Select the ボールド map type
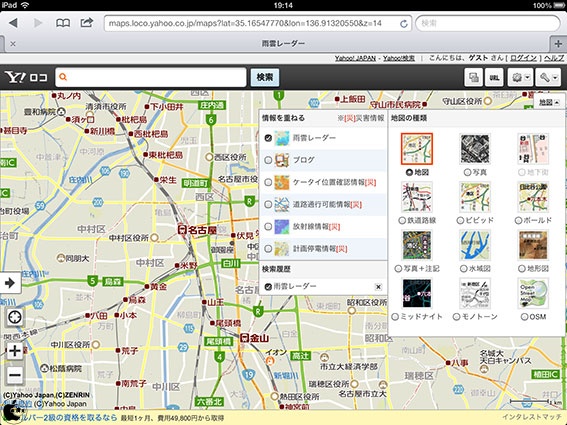 518,220
